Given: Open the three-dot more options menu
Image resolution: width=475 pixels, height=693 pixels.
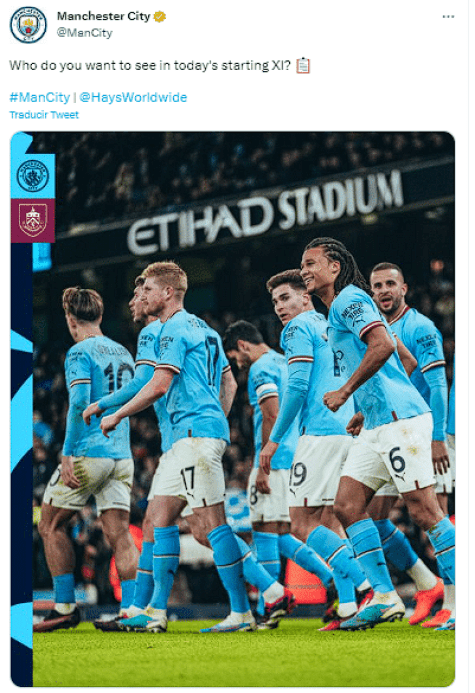Looking at the screenshot, I should point(448,16).
